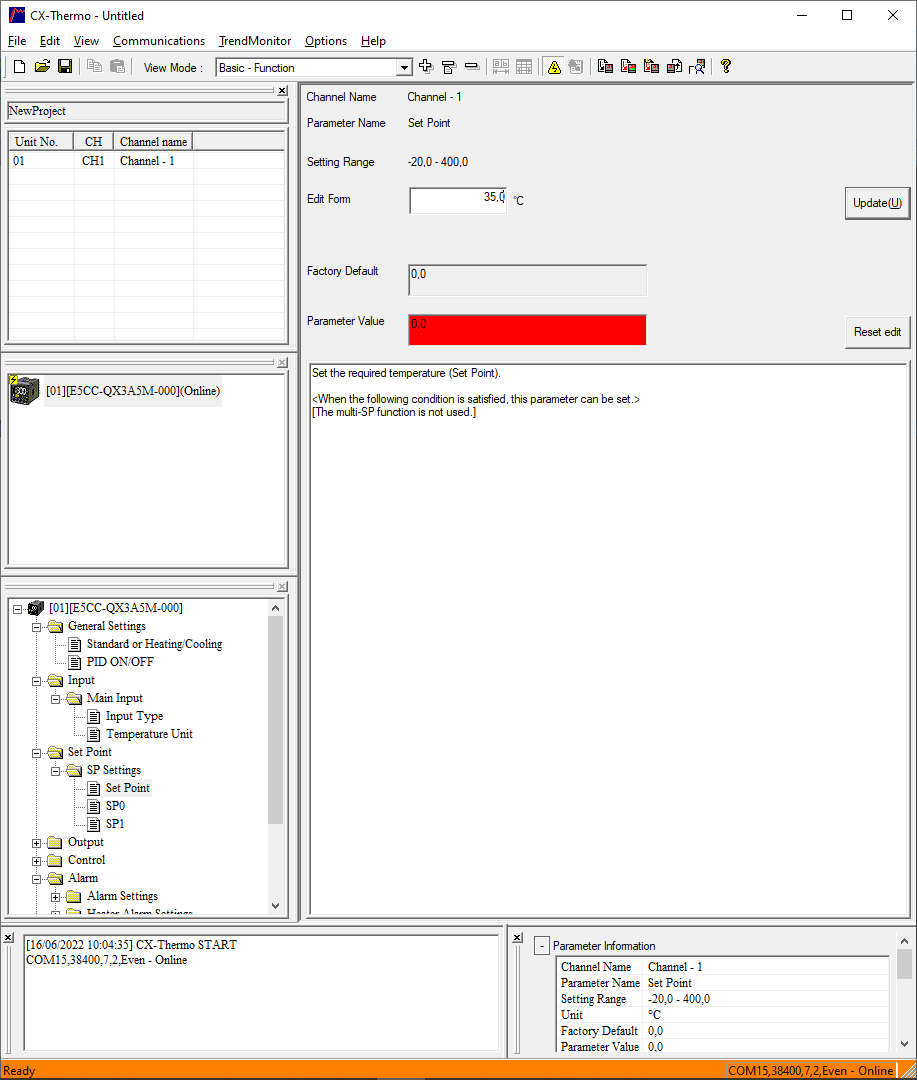
Task: Click the Copy toolbar icon
Action: tap(94, 67)
